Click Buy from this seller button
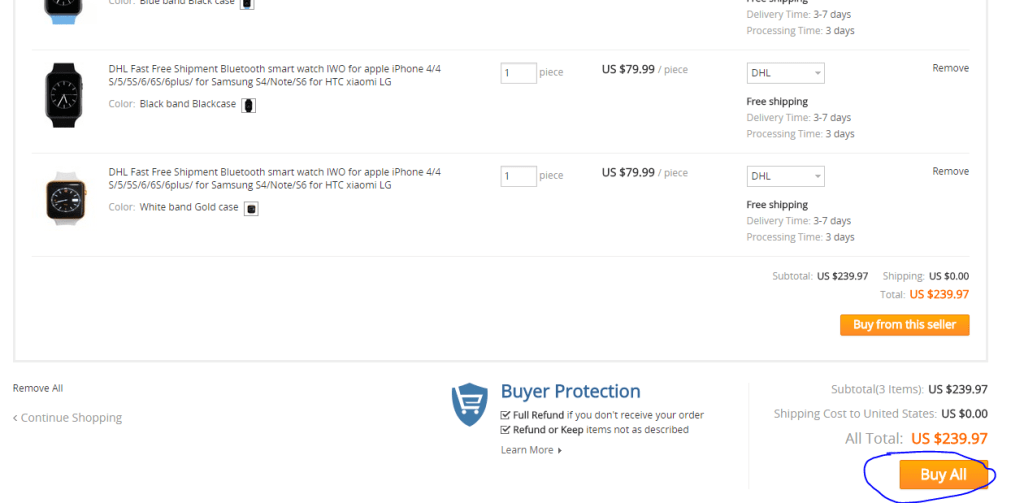 (904, 325)
